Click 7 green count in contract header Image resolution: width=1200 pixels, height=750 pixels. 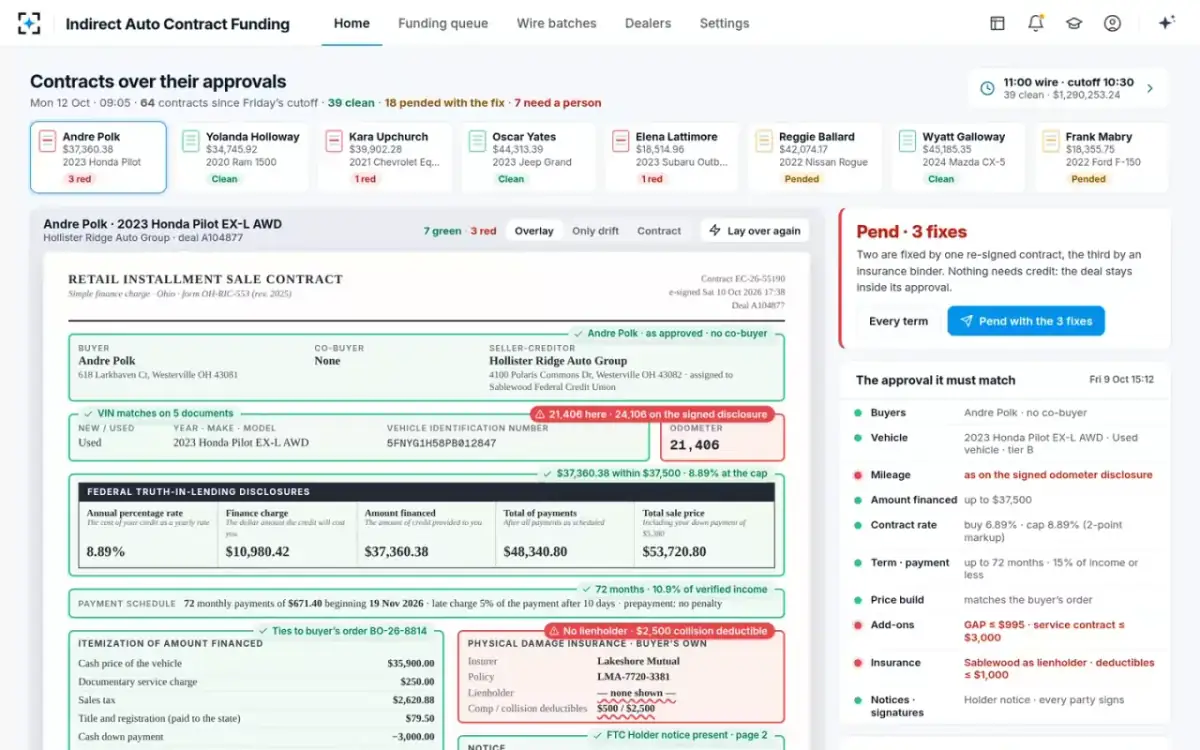(x=442, y=231)
